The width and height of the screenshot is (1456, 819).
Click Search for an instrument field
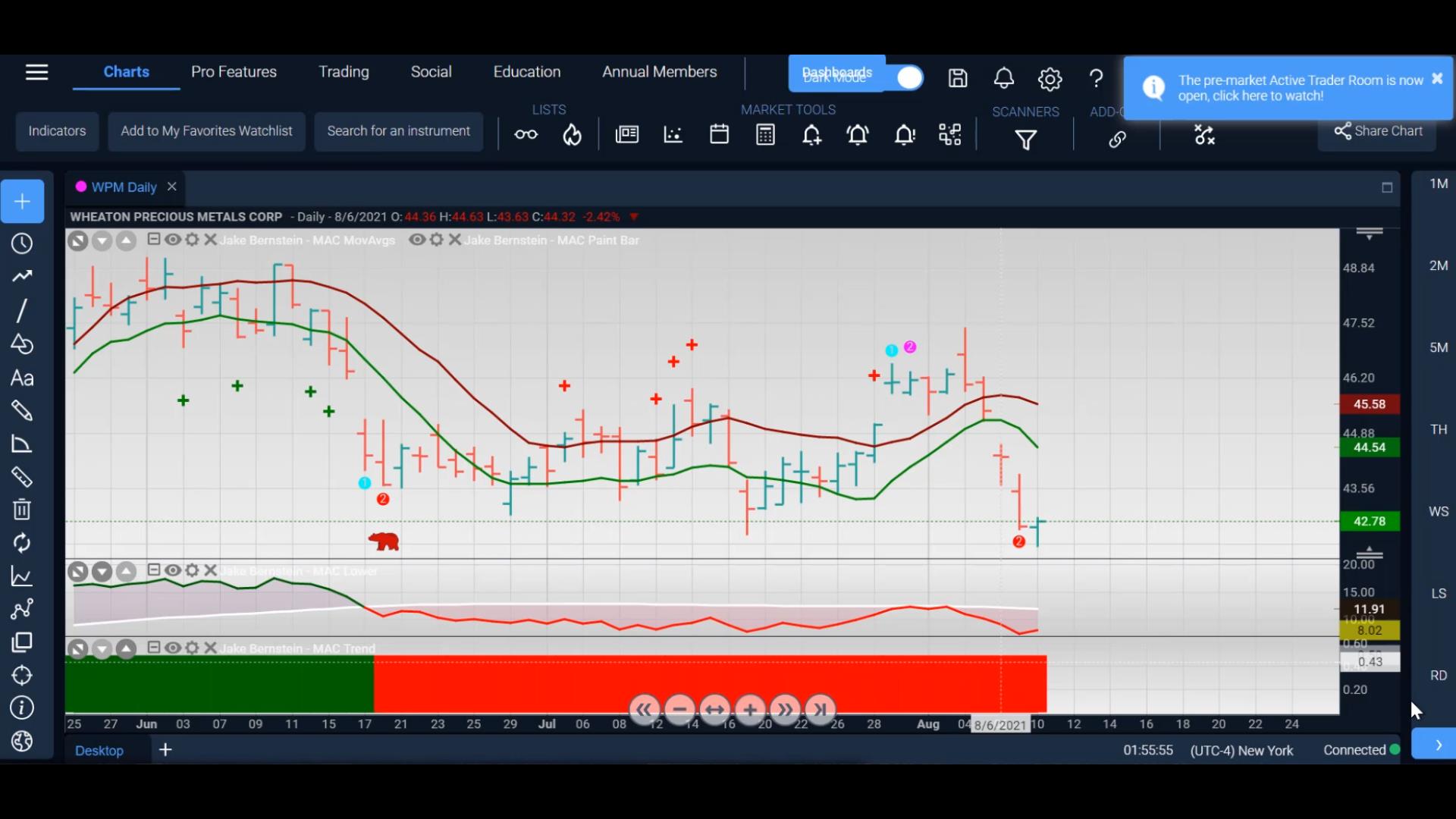[x=398, y=131]
